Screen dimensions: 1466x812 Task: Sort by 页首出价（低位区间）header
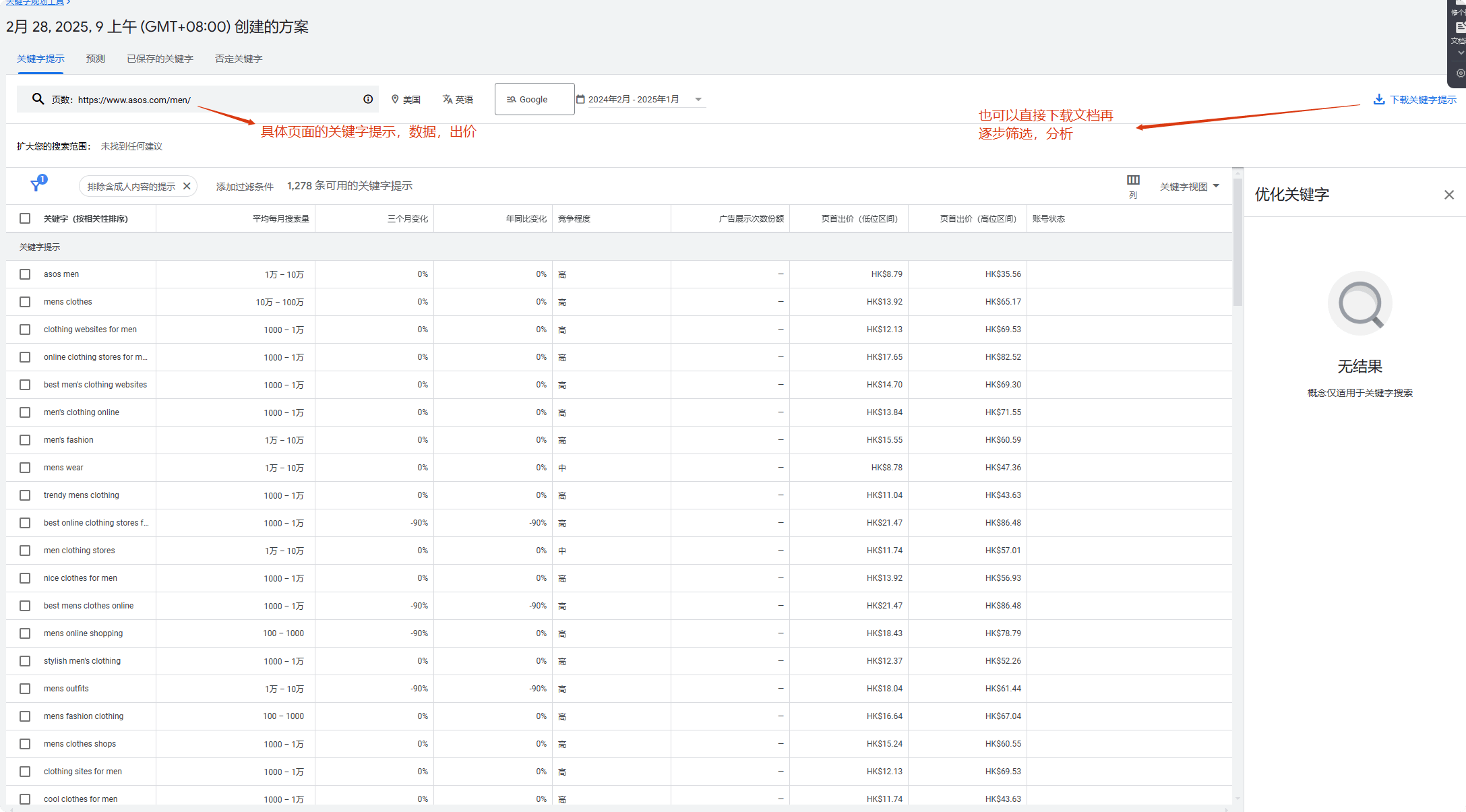click(x=859, y=219)
